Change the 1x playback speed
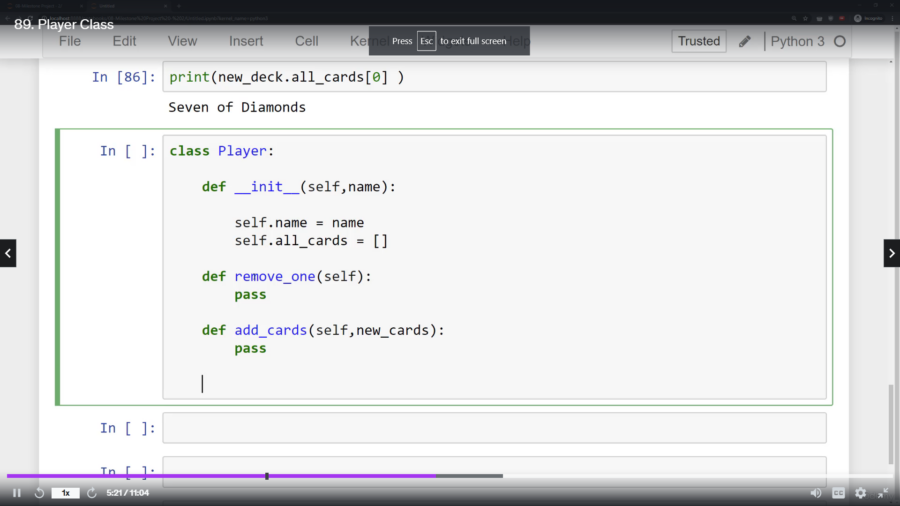 pos(65,493)
